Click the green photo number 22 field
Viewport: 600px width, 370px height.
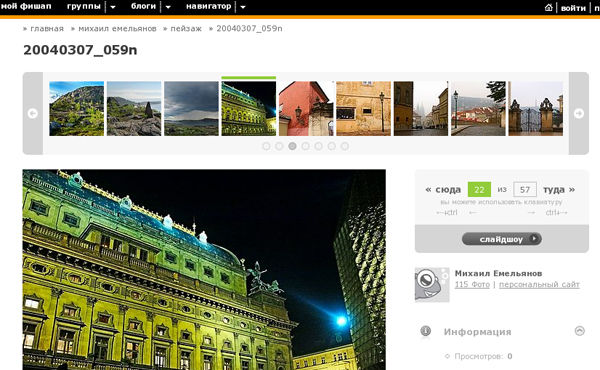pos(479,189)
